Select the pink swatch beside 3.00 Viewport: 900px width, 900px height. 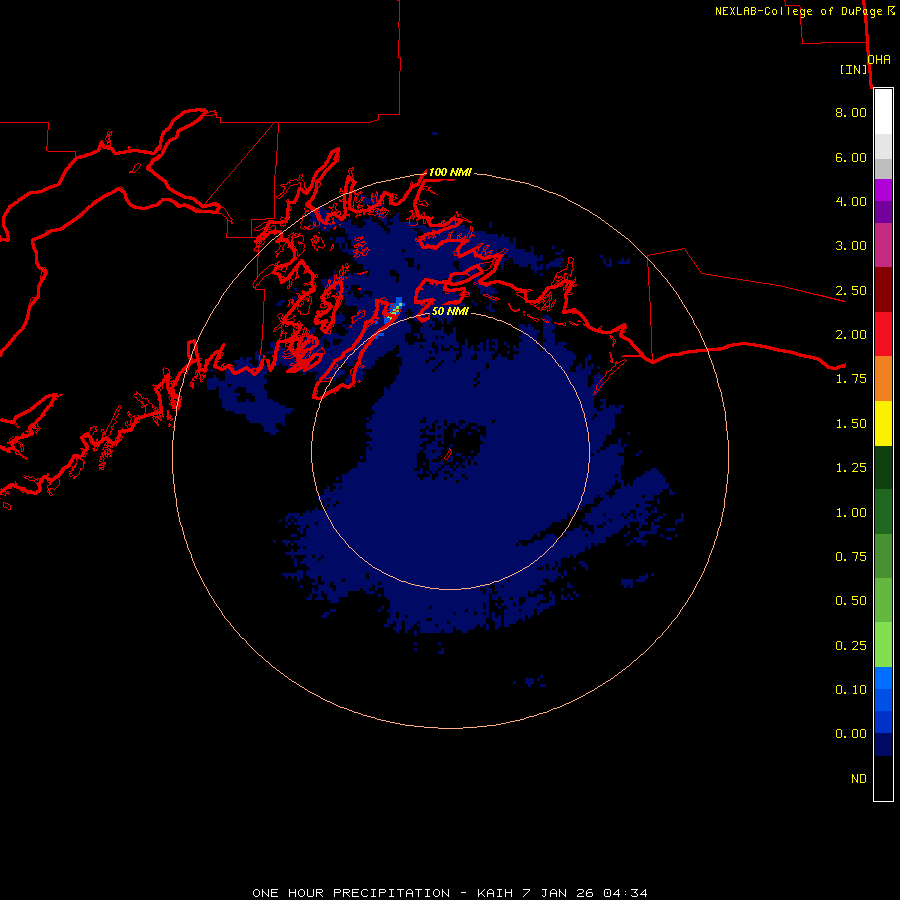tap(883, 245)
